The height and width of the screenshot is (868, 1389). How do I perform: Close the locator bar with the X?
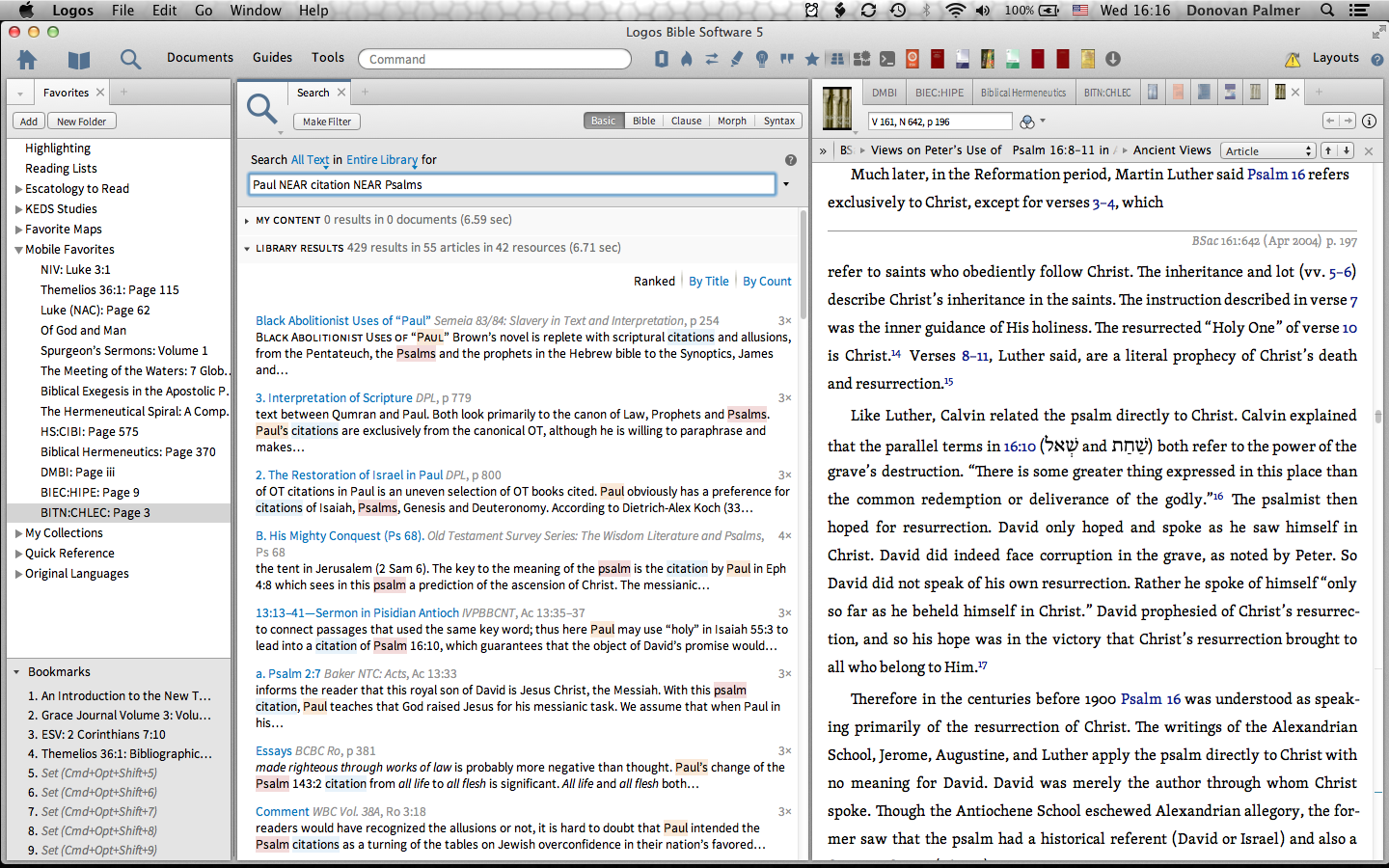[x=1369, y=150]
